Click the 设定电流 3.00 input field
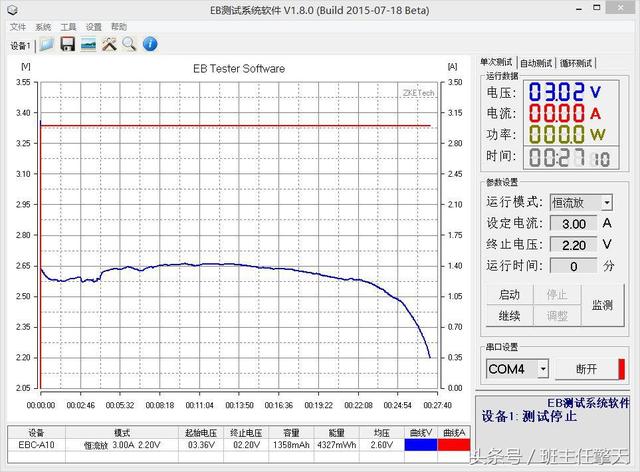This screenshot has width=640, height=472. (573, 224)
